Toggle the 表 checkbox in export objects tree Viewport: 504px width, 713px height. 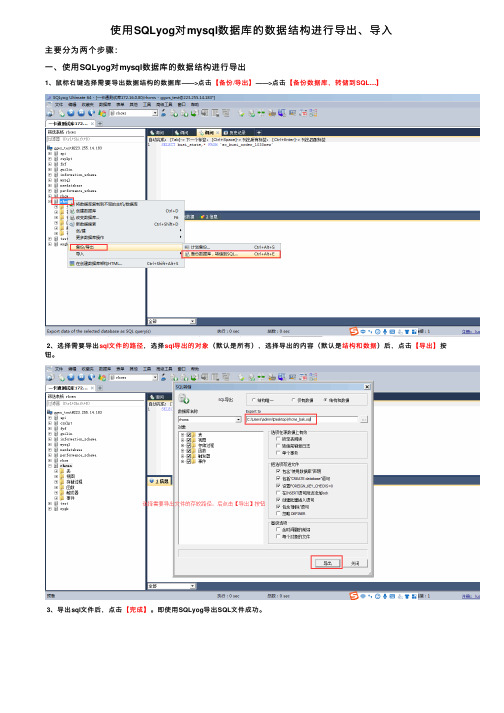[188, 435]
